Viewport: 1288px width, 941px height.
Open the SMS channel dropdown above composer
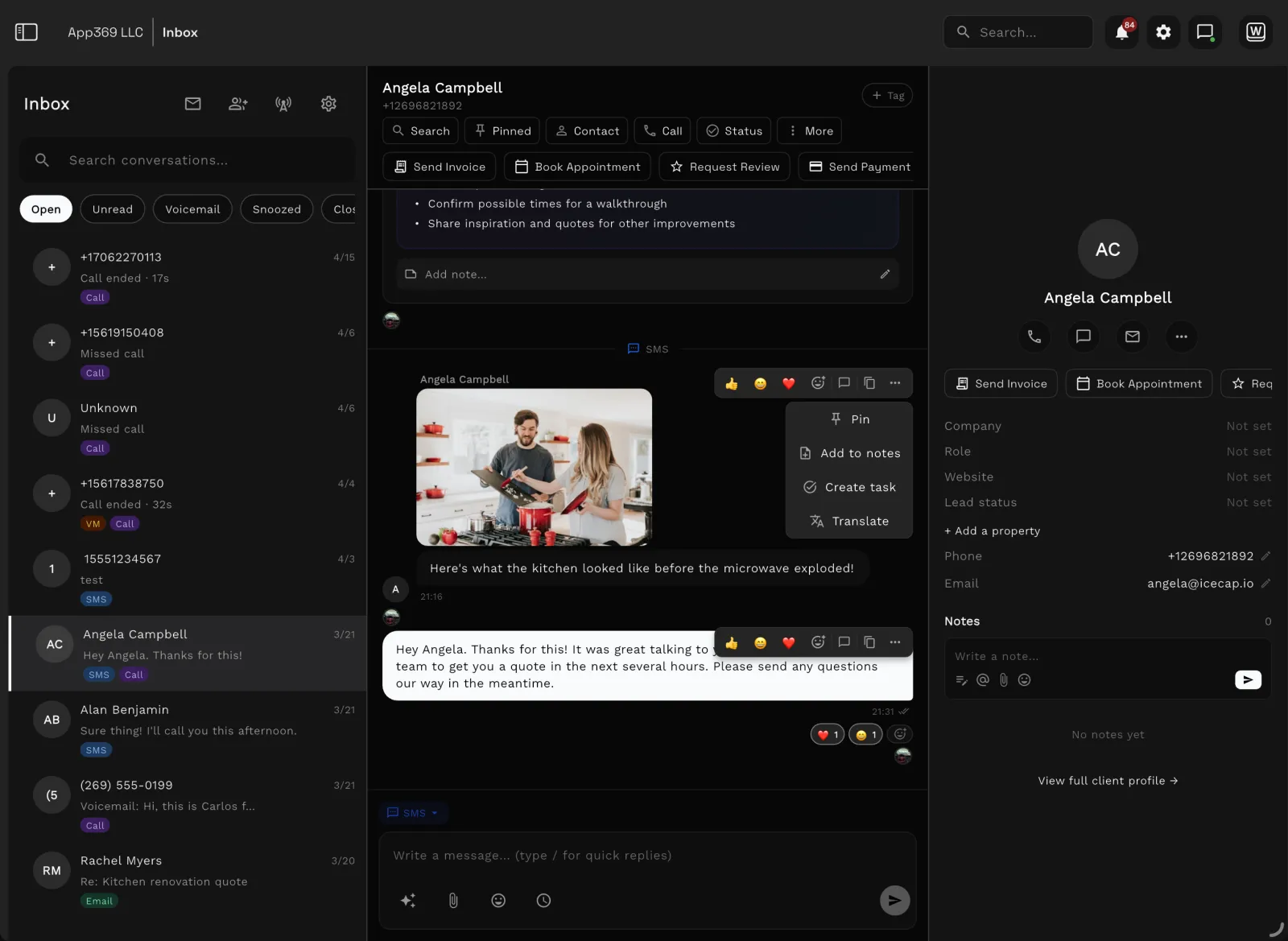click(413, 813)
